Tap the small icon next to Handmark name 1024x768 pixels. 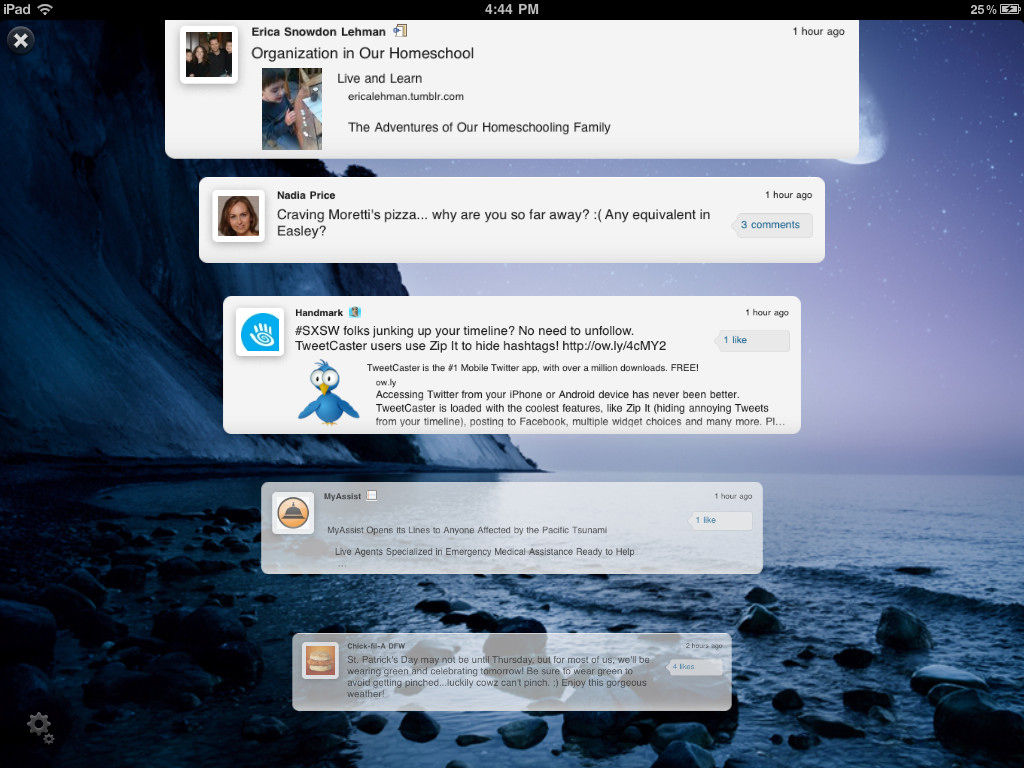point(355,312)
